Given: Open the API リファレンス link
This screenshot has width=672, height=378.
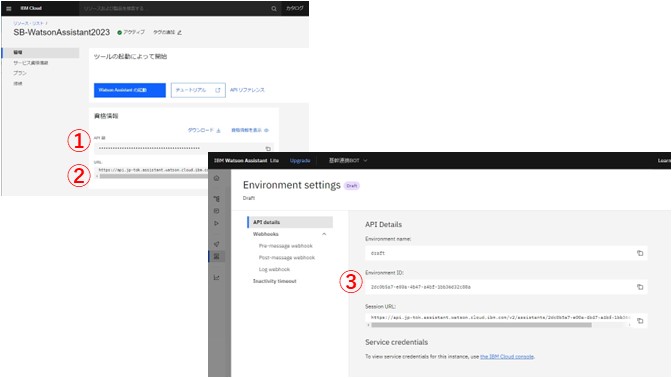Looking at the screenshot, I should (247, 90).
